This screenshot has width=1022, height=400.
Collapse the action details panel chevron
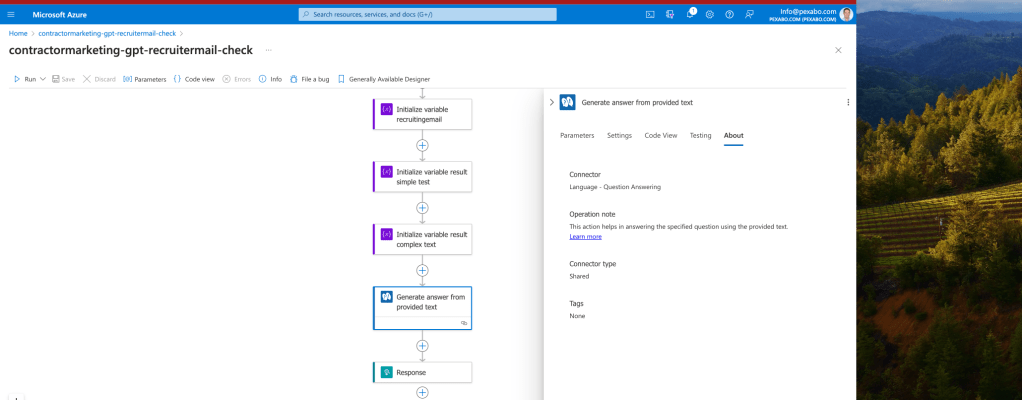point(551,102)
